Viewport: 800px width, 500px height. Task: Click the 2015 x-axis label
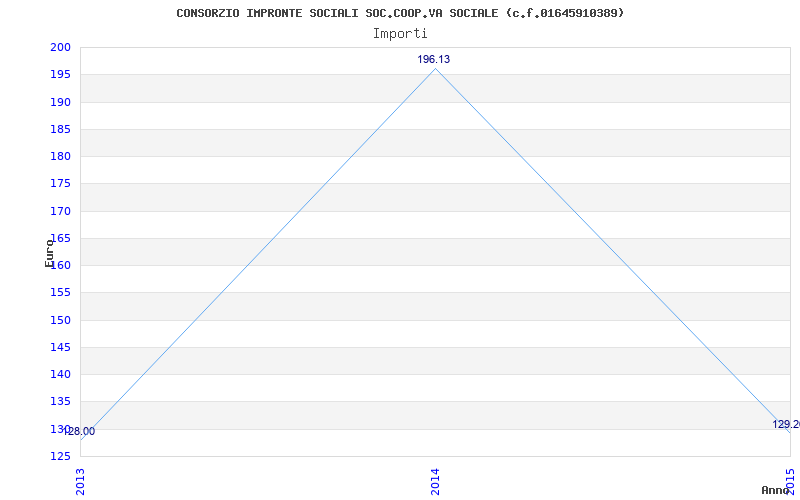(790, 480)
